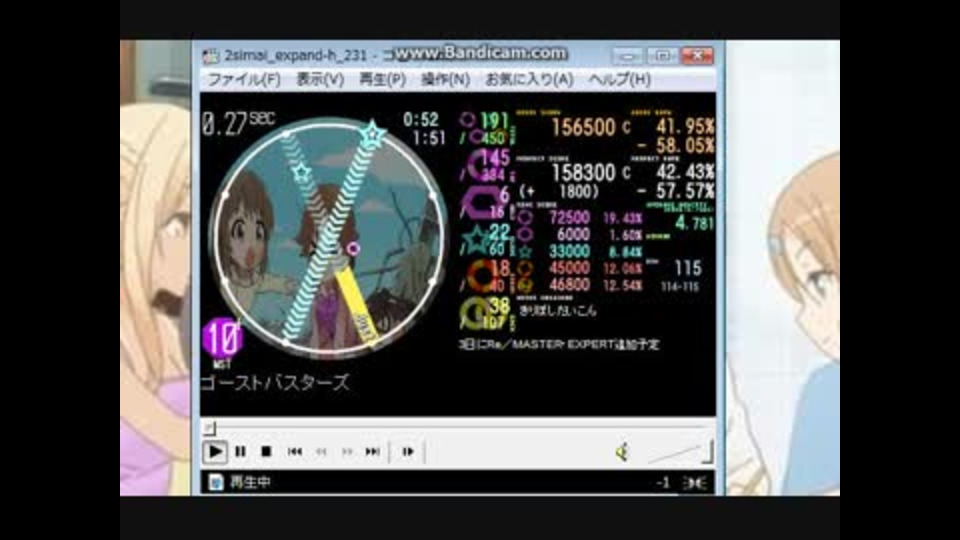Open the 操作(N) menu
Image resolution: width=960 pixels, height=540 pixels.
[x=445, y=80]
